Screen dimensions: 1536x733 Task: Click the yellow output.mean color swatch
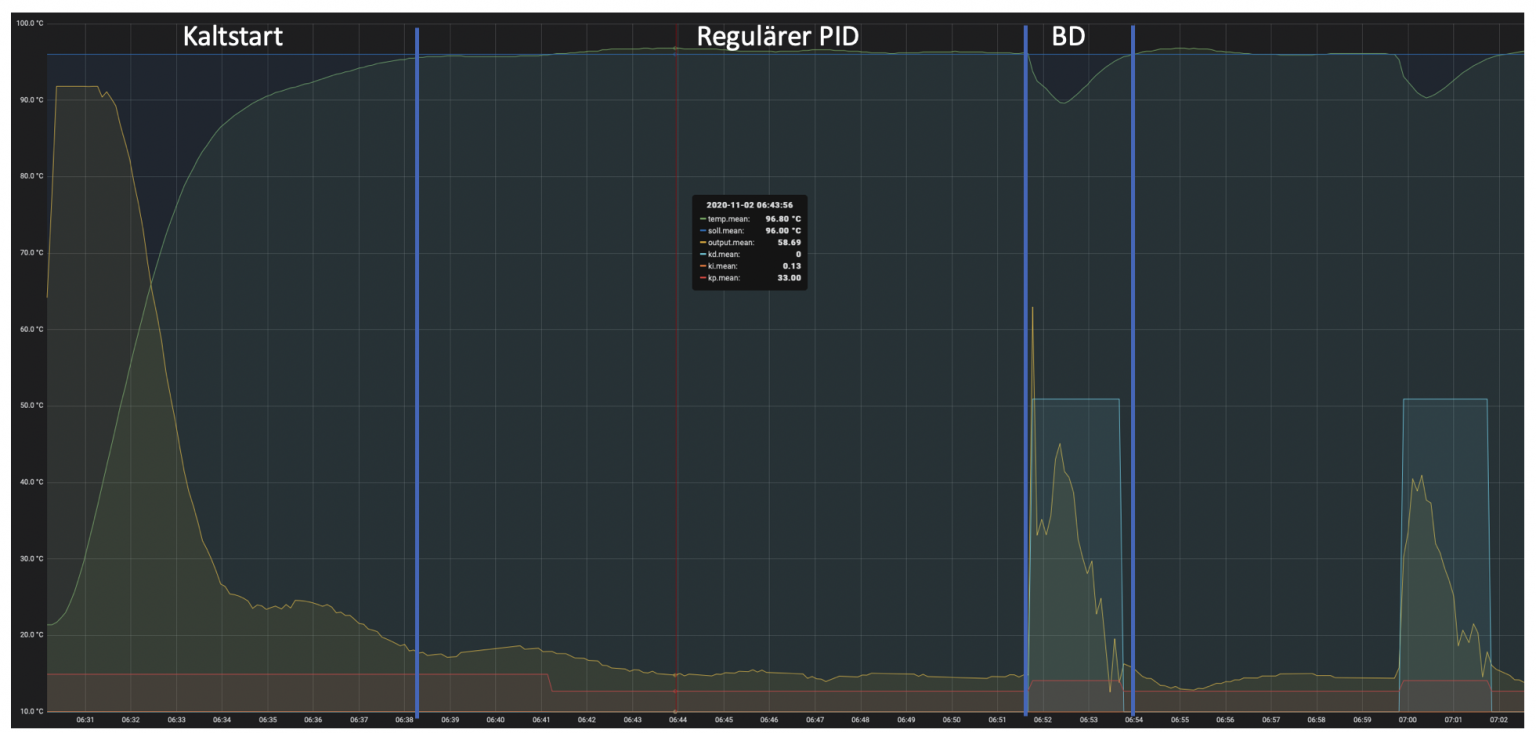click(702, 242)
